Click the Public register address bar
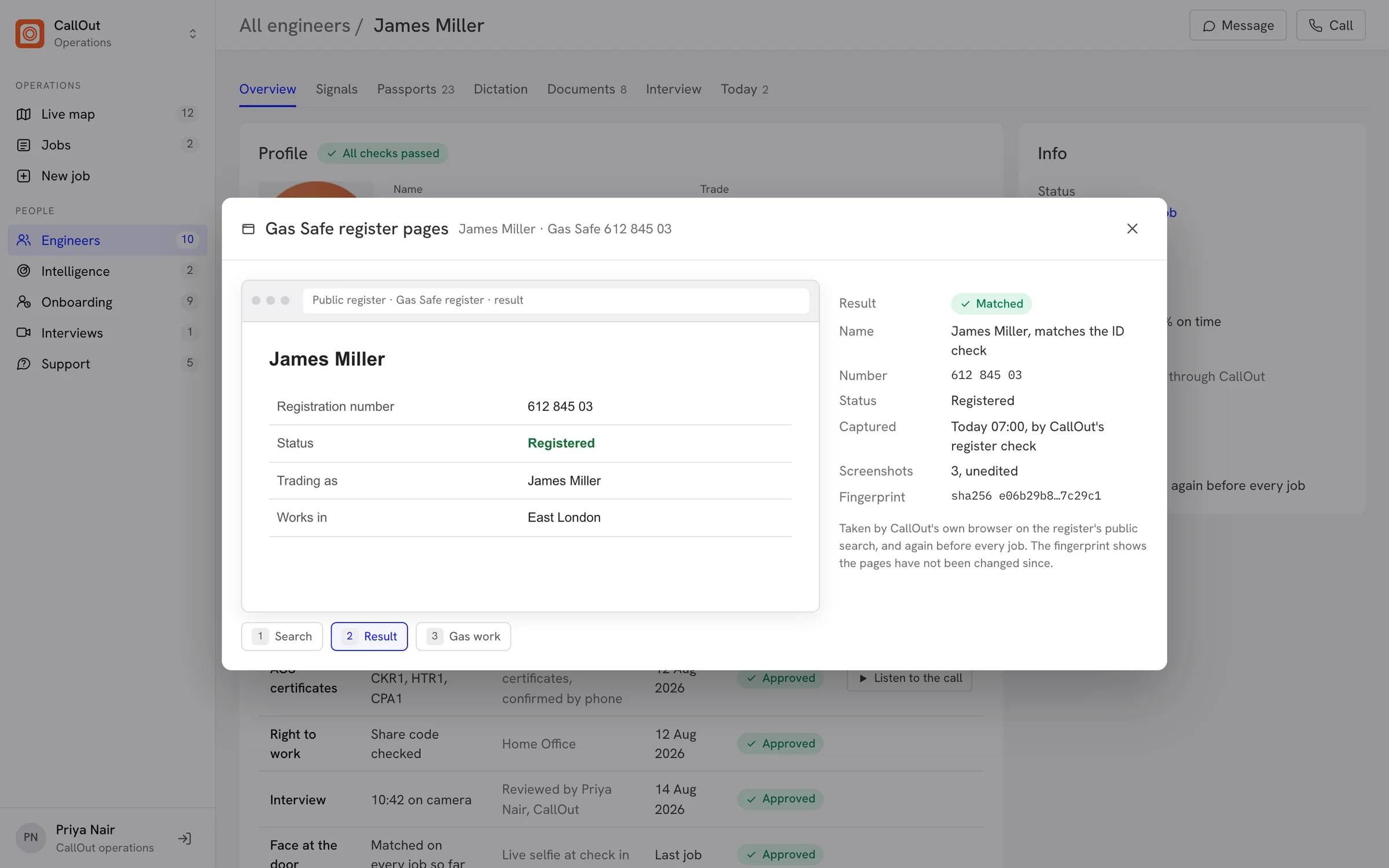 click(556, 300)
